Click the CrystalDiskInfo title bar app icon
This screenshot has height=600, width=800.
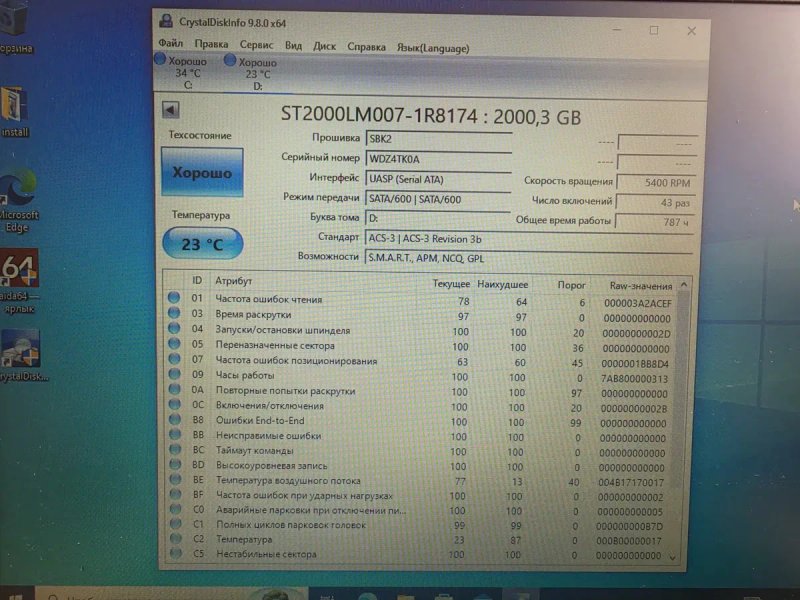coord(166,21)
